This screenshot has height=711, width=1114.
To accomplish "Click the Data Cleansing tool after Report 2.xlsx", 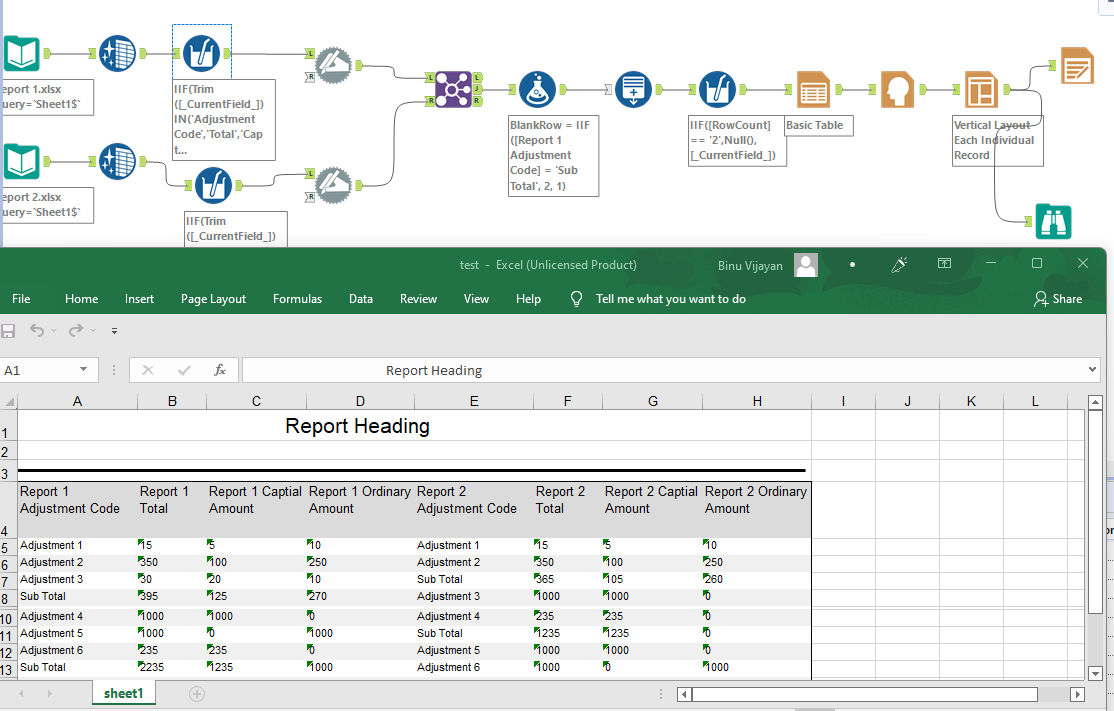I will [x=117, y=163].
